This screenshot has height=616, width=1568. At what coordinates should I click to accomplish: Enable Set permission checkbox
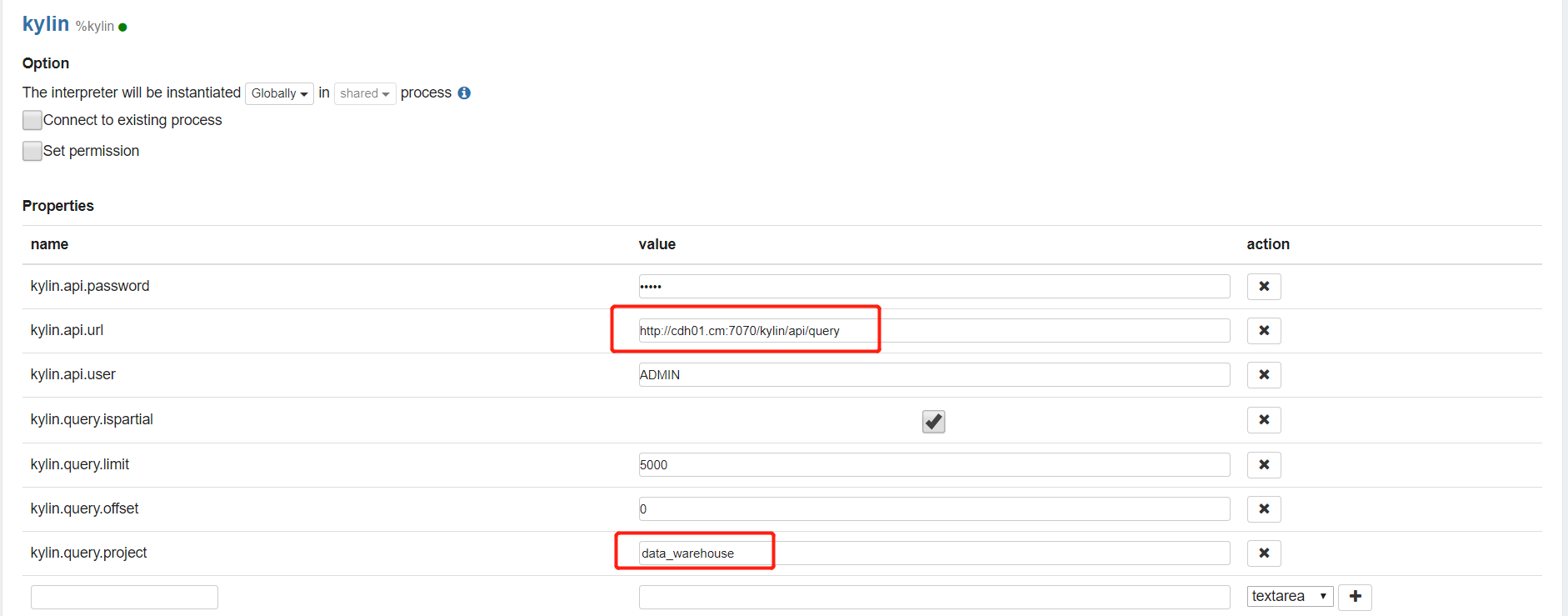coord(32,151)
